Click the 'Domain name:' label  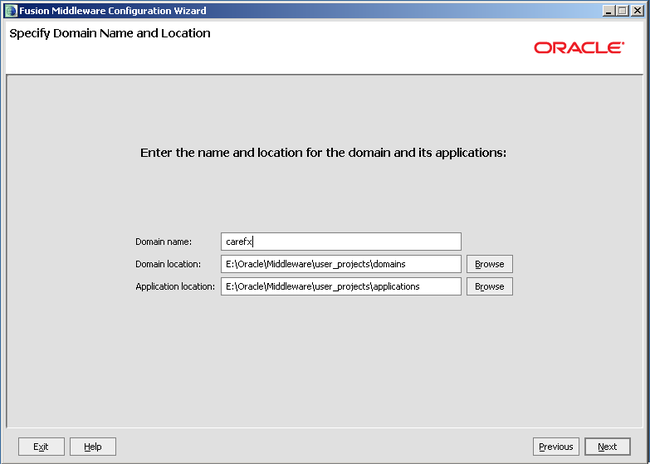tap(163, 242)
